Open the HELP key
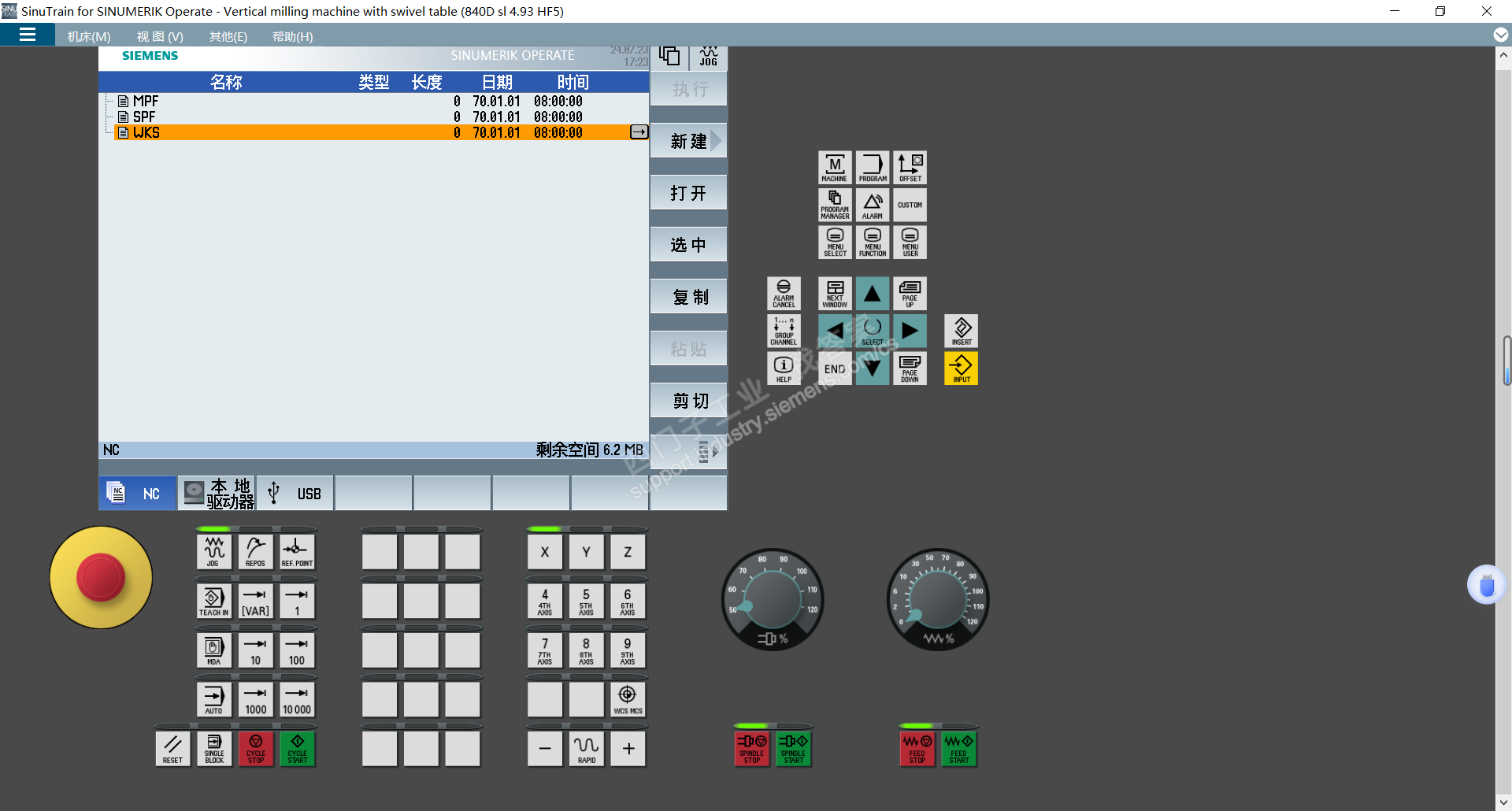The width and height of the screenshot is (1512, 811). tap(784, 368)
